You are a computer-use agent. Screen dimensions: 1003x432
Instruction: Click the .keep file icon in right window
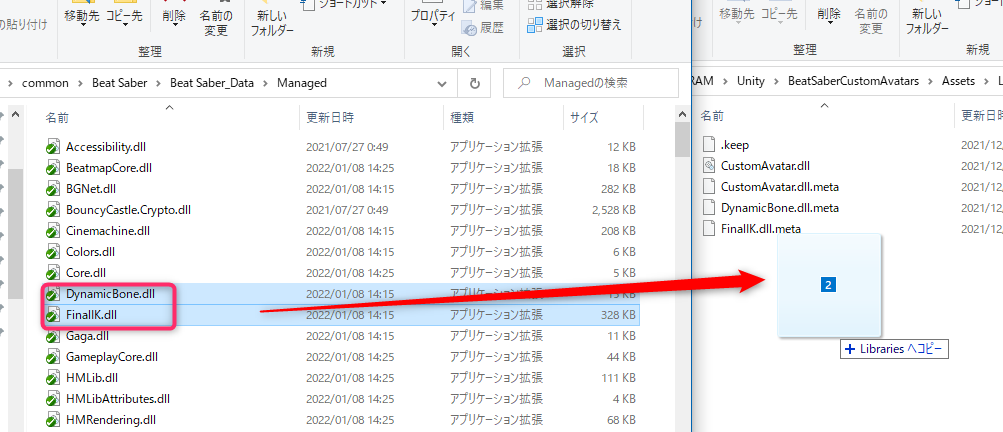708,145
